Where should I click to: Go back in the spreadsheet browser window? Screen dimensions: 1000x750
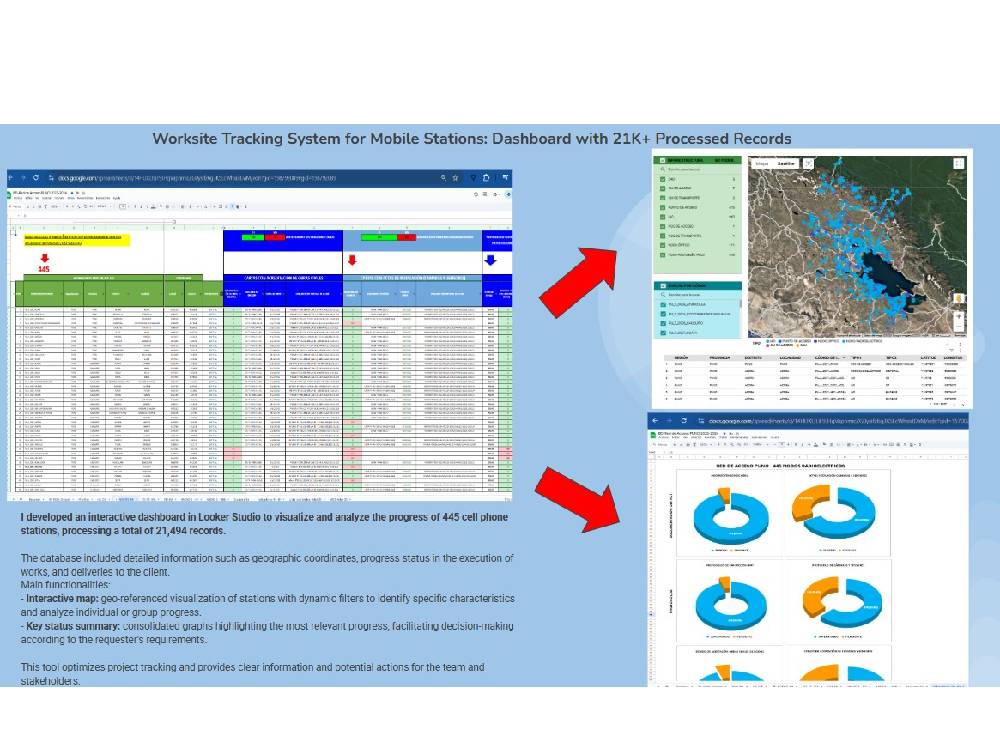12,178
